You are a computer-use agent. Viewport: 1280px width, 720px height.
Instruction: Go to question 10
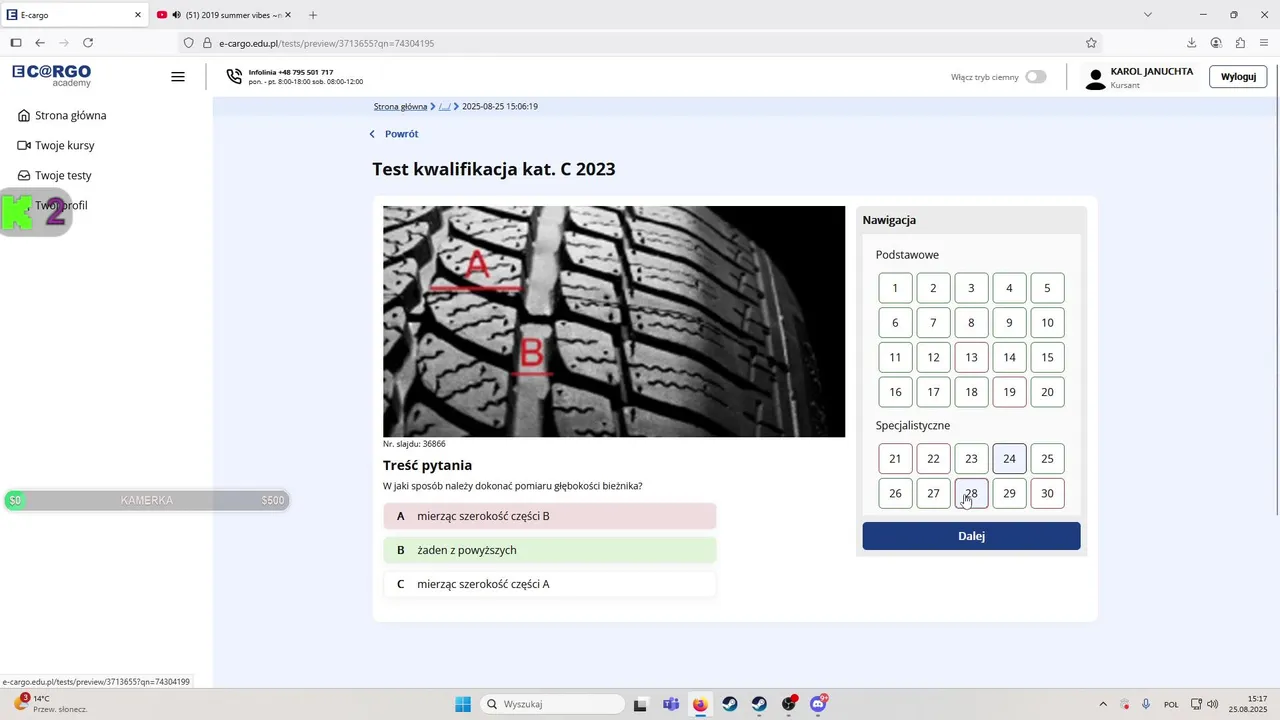(1047, 323)
